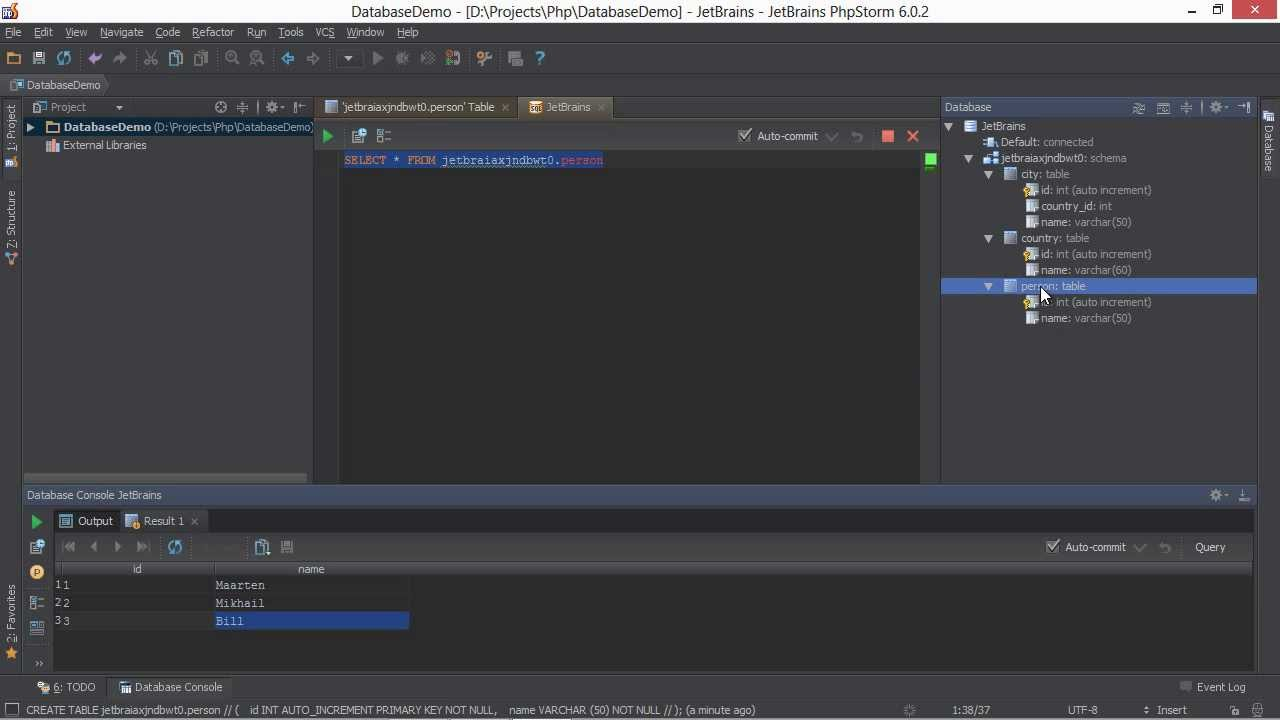Open the bottom console panel settings gear
This screenshot has width=1280, height=720.
pyautogui.click(x=1218, y=495)
